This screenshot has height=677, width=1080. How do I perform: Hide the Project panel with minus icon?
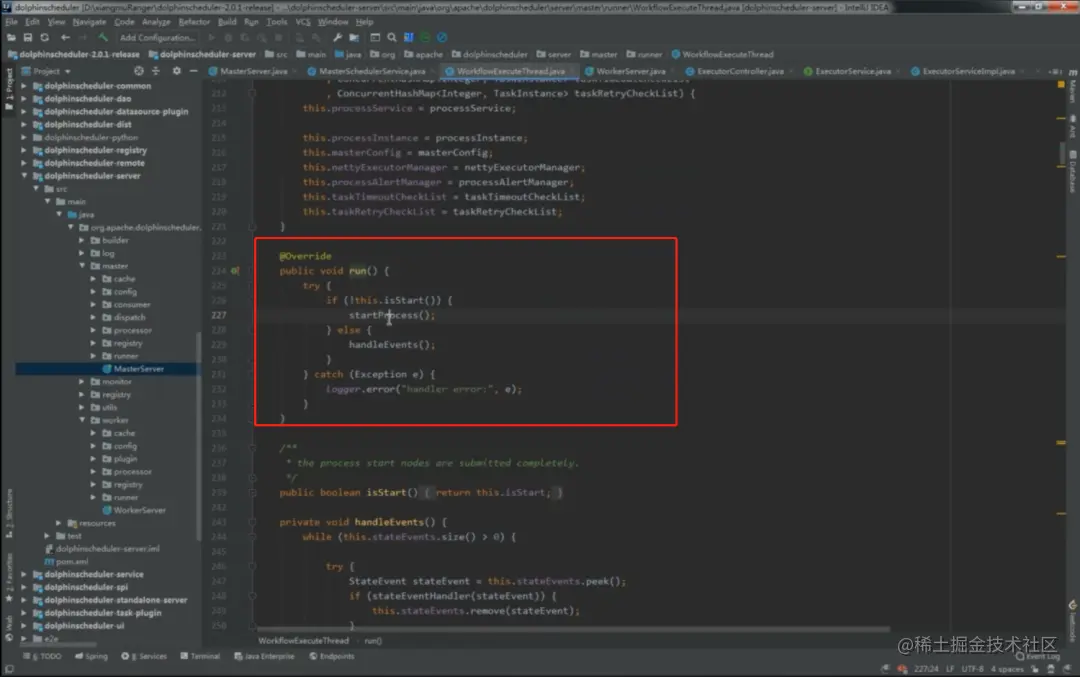tap(194, 71)
